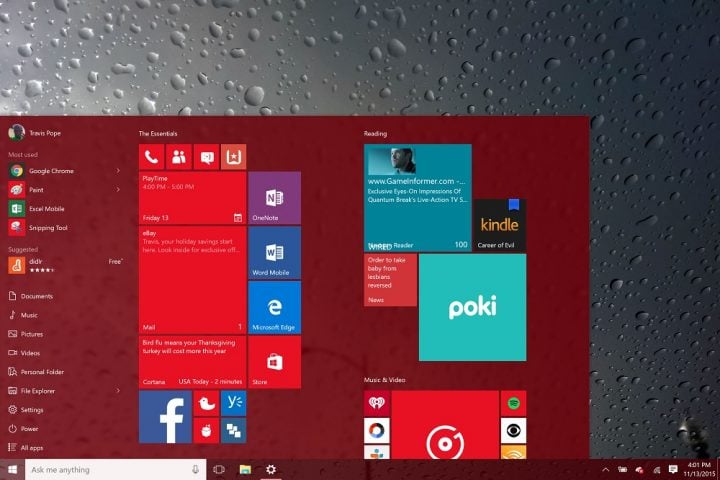Open the Groove Music tile
Screen dimensions: 720x480
(445, 425)
